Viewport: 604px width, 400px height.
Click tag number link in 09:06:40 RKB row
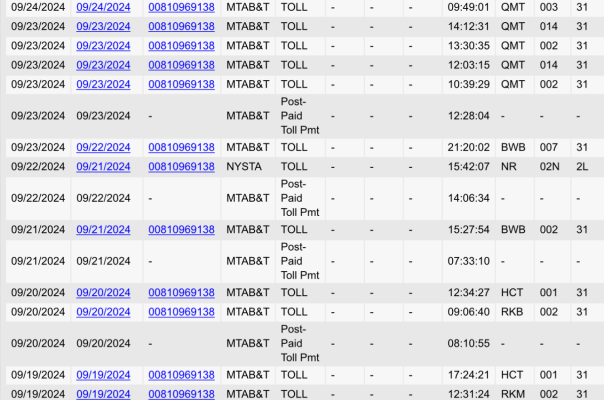(x=181, y=311)
